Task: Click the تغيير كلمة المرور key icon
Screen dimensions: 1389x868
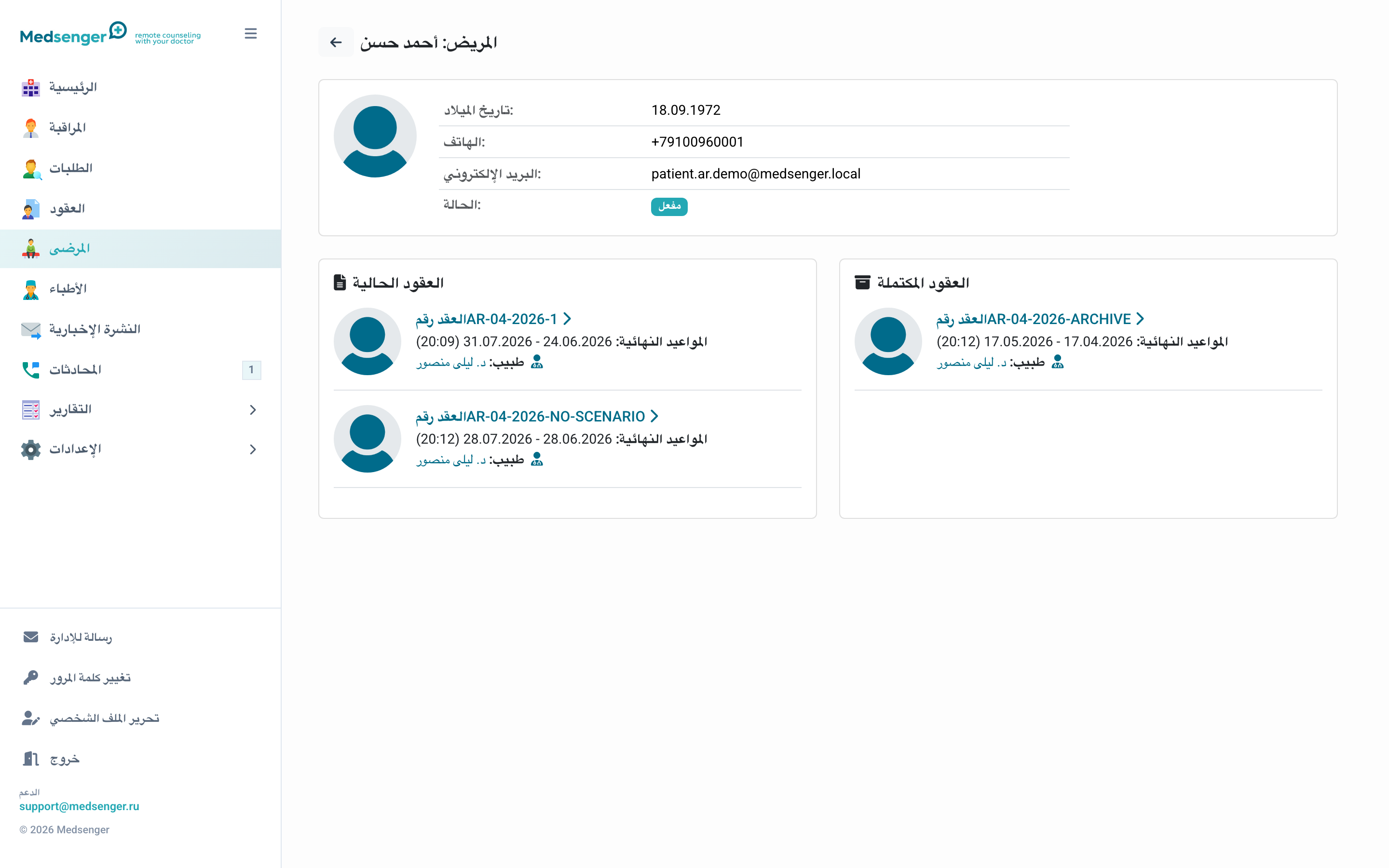Action: click(30, 678)
